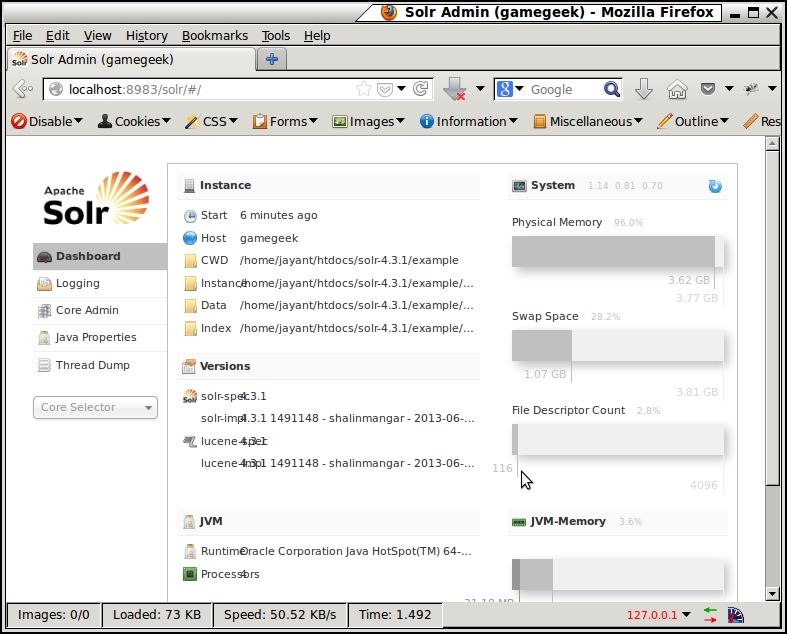Go to the browser home icon

677,89
